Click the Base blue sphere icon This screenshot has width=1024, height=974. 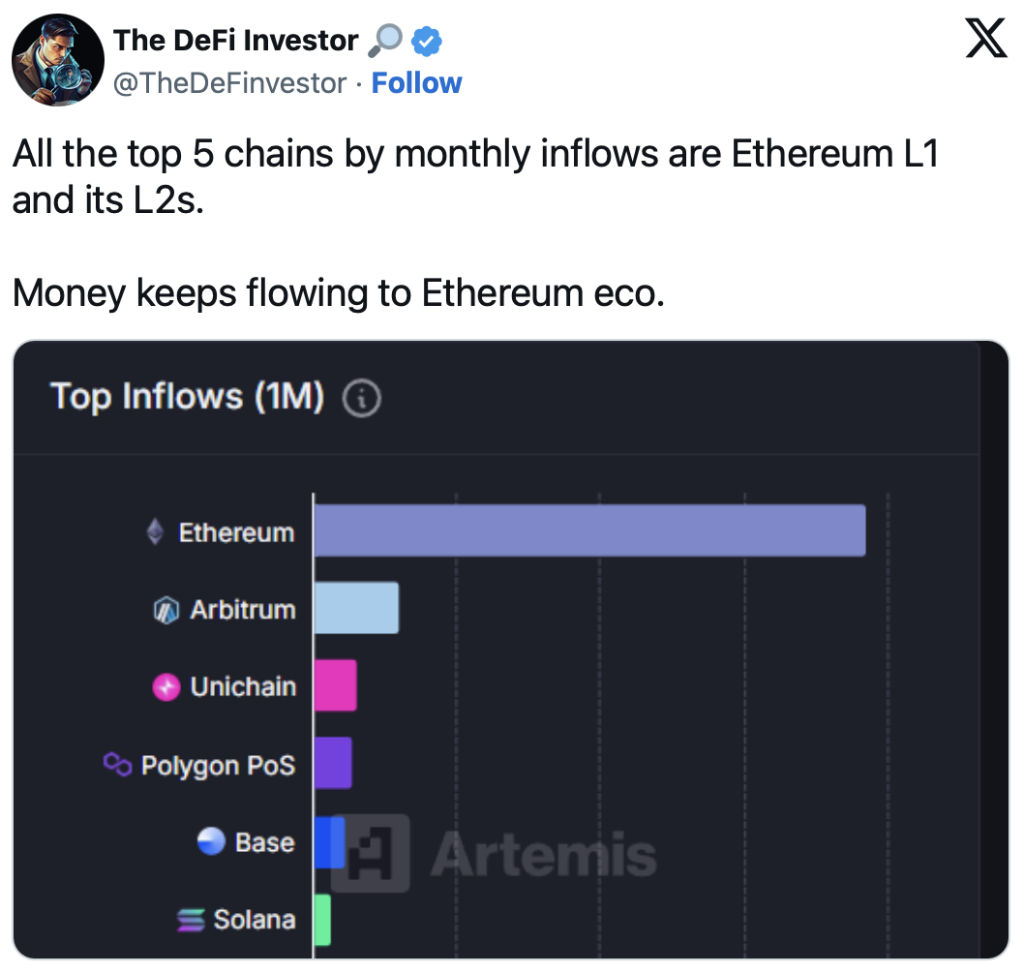coord(211,841)
